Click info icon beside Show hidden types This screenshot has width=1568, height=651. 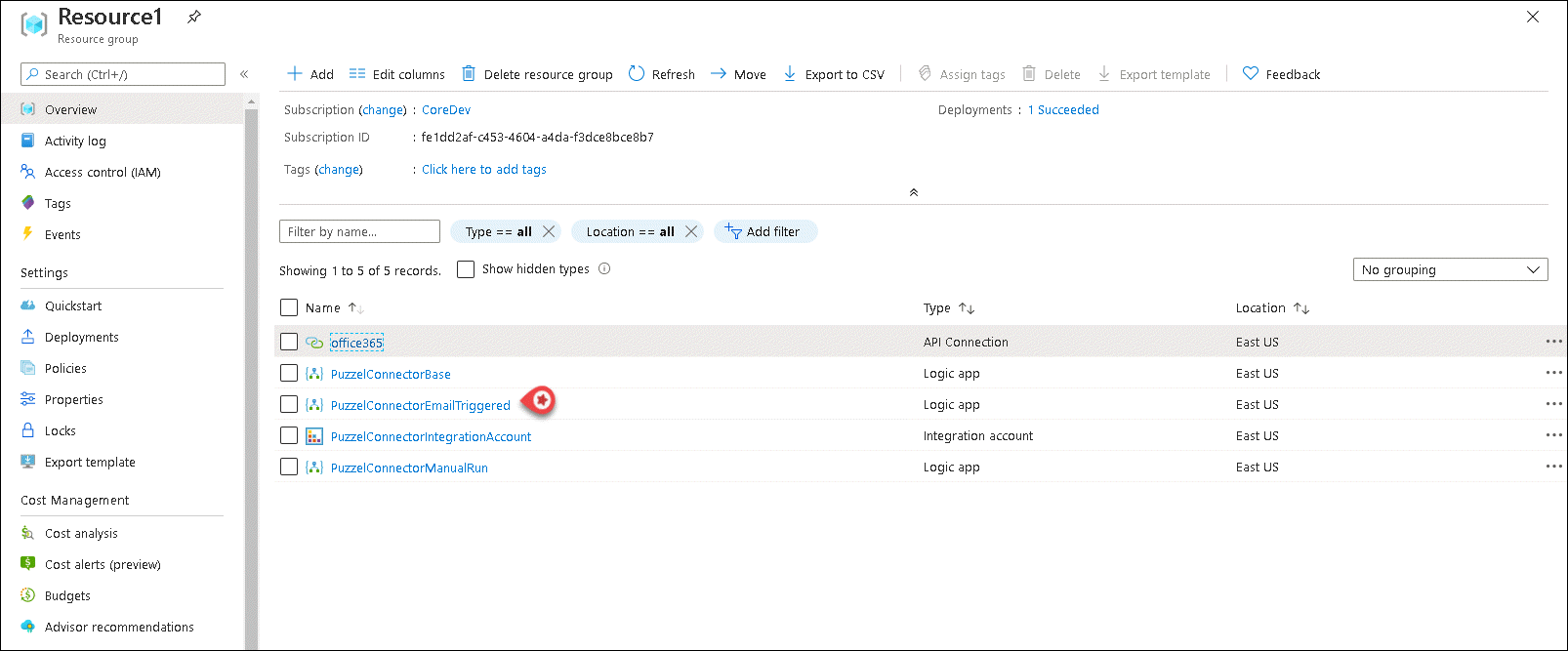604,269
